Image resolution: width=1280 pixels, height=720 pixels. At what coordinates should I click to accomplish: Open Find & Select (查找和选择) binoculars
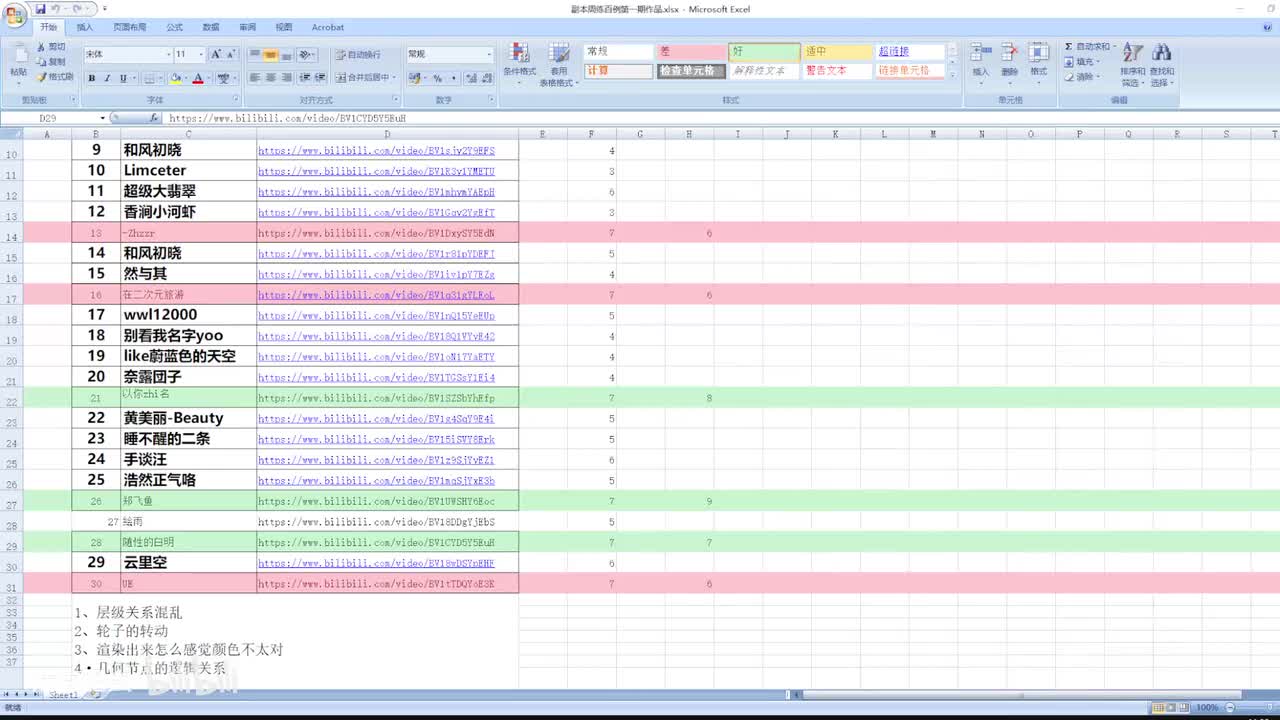(x=1162, y=64)
